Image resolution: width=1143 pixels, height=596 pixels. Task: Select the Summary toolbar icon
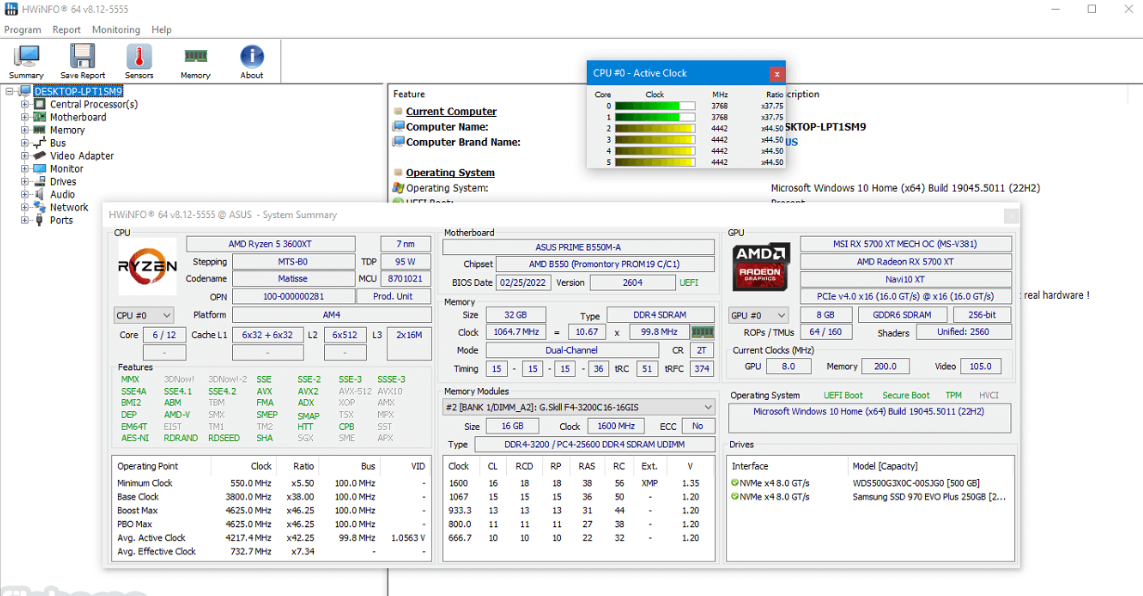pyautogui.click(x=26, y=60)
